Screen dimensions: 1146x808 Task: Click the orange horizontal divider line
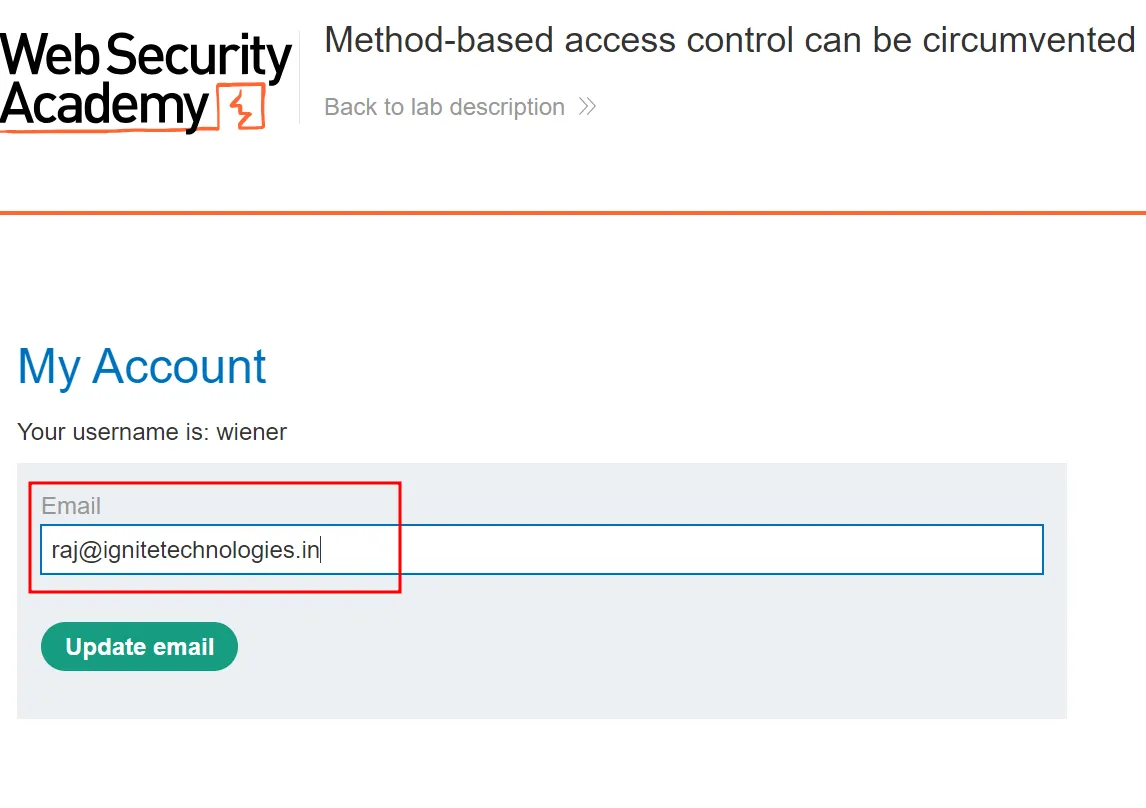tap(573, 213)
